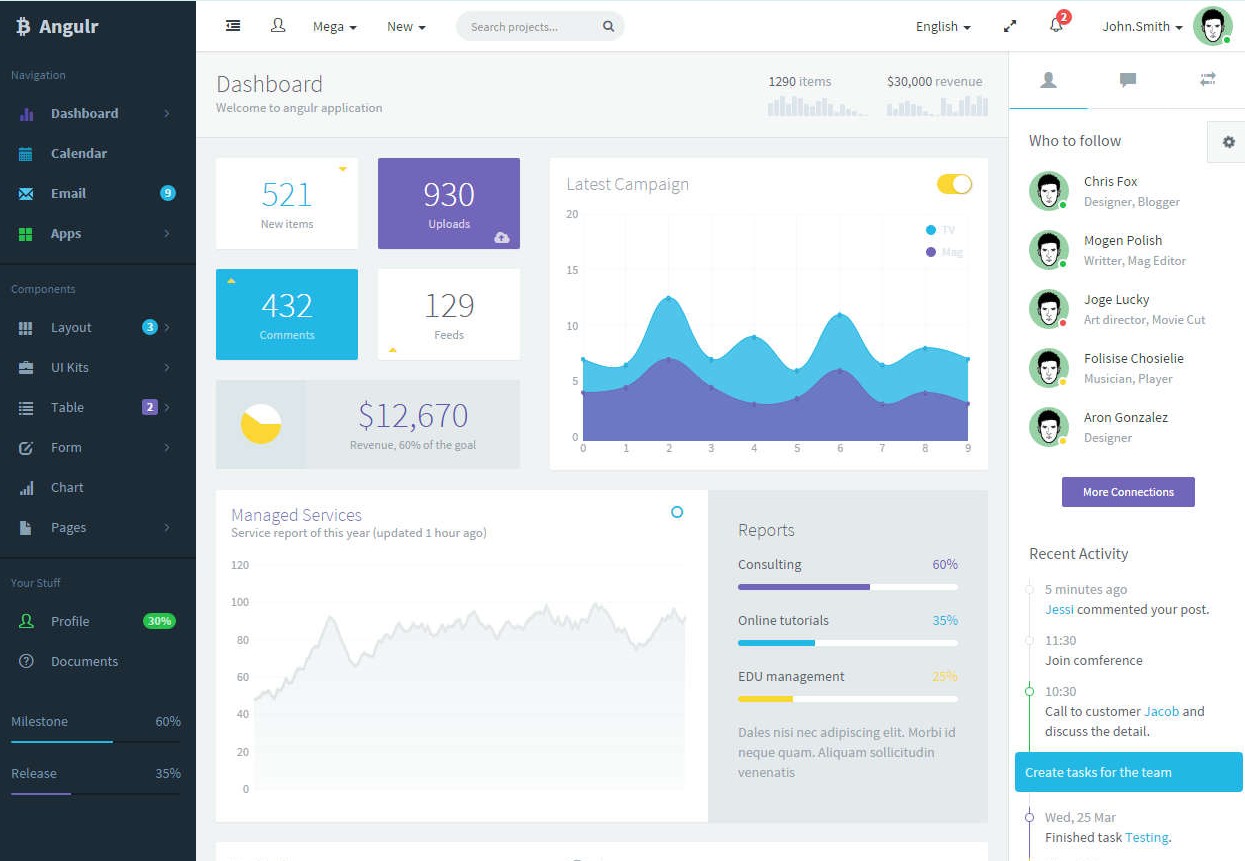
Task: Toggle the TV series legend in chart
Action: click(x=940, y=230)
